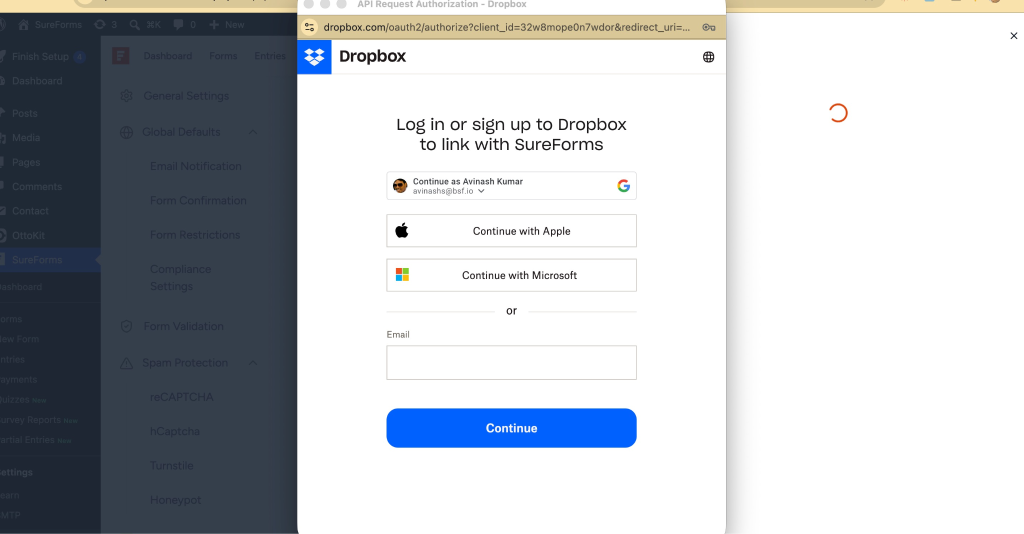Open Media in WordPress sidebar
Screen dimensions: 1024x534
[26, 138]
